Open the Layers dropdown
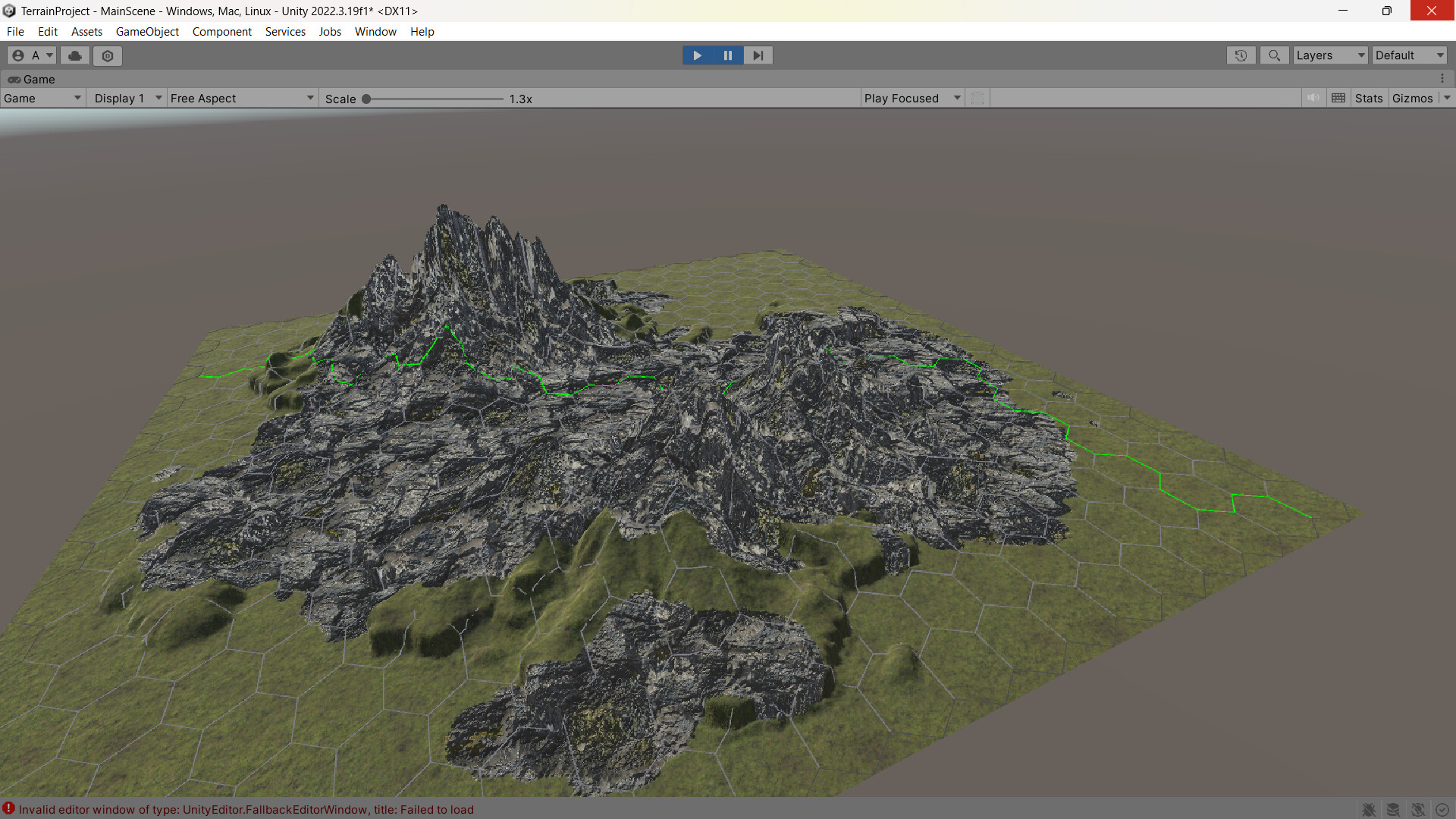Viewport: 1456px width, 819px height. 1329,55
